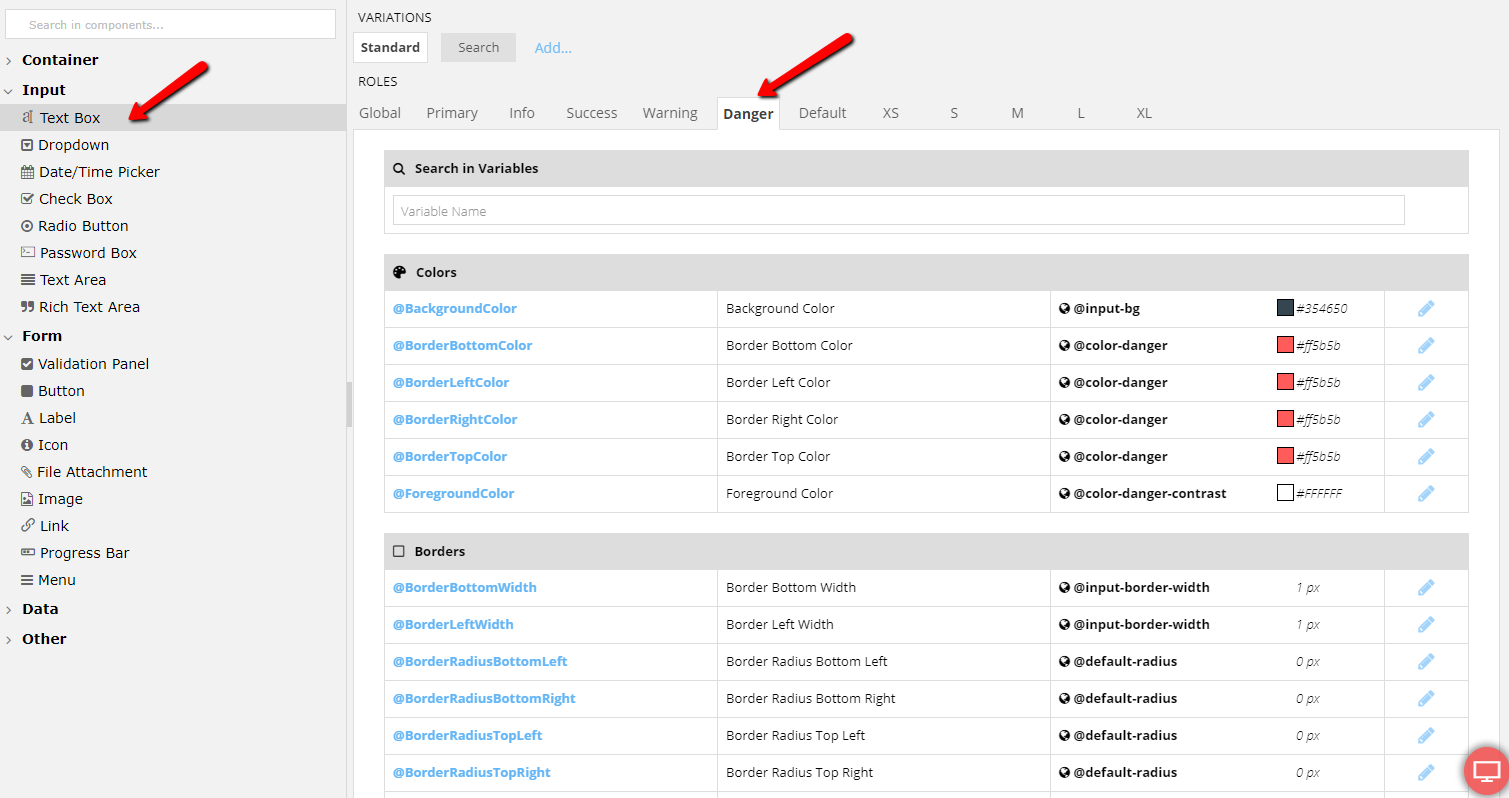Click the pencil edit icon for @ForegroundColor row
This screenshot has width=1509, height=798.
point(1426,494)
